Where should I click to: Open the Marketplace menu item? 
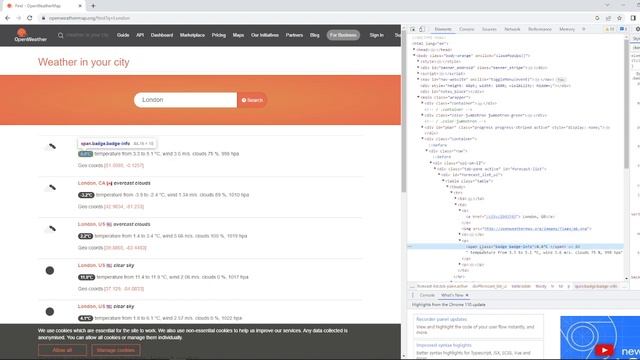pyautogui.click(x=192, y=35)
